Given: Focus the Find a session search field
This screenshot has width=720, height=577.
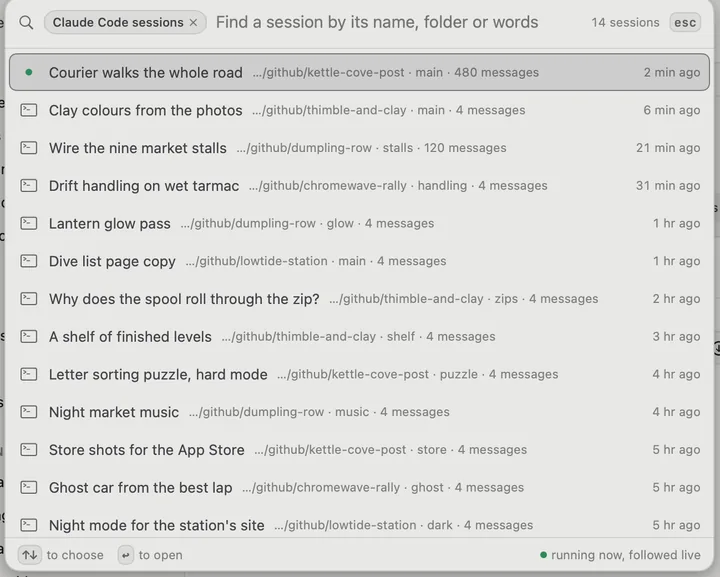Looking at the screenshot, I should [x=377, y=22].
